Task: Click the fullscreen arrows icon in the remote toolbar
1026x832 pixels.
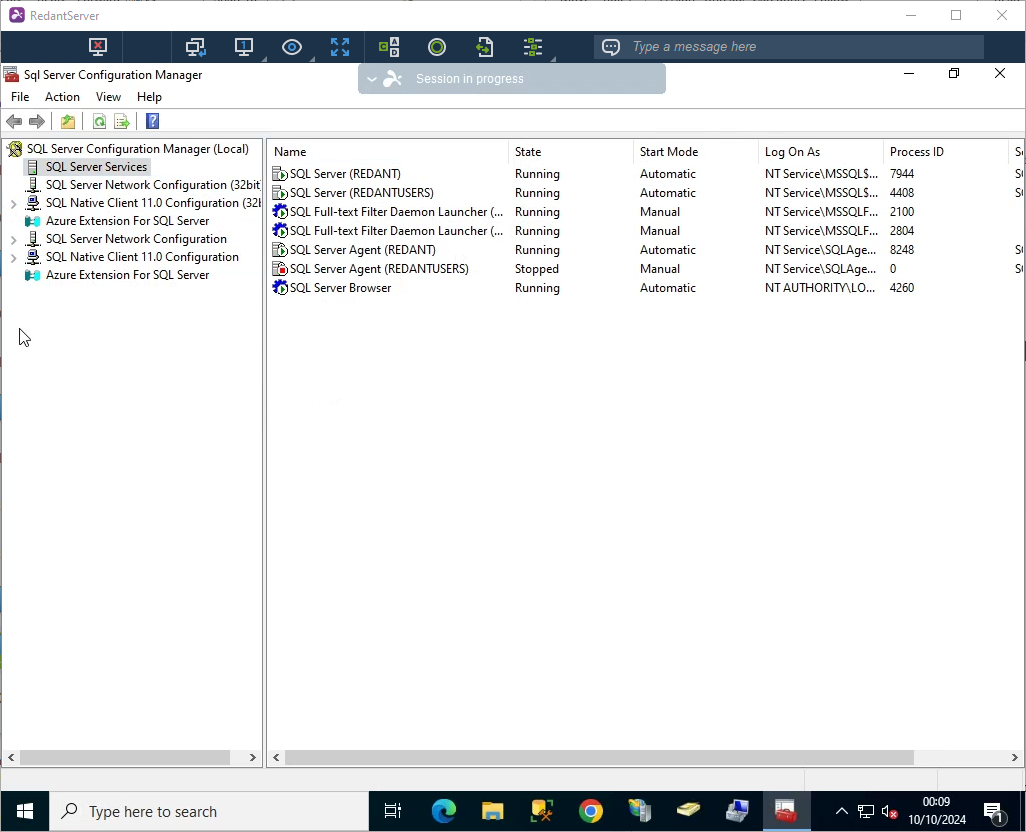Action: click(340, 47)
